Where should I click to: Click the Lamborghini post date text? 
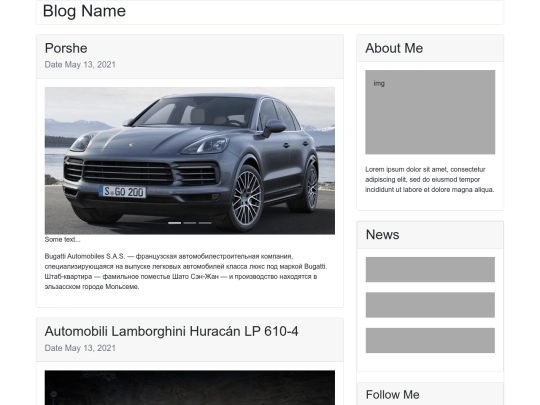pos(80,348)
